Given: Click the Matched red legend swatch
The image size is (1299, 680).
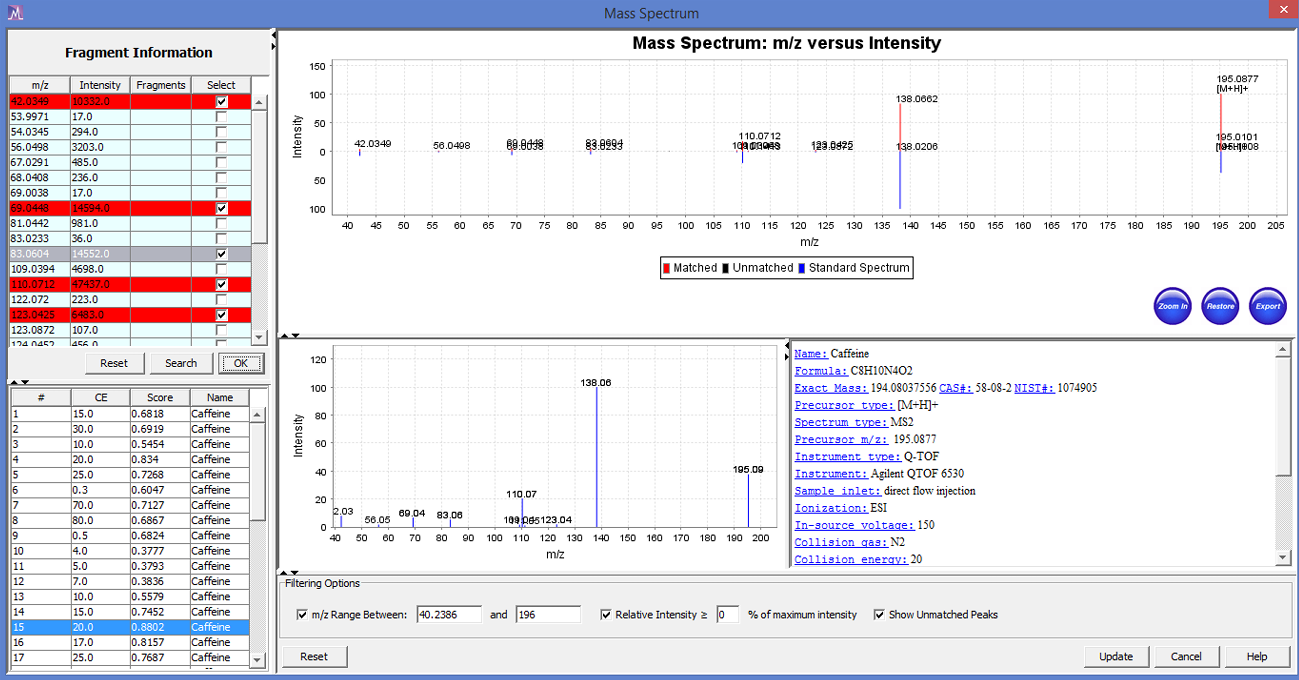Looking at the screenshot, I should [x=667, y=268].
